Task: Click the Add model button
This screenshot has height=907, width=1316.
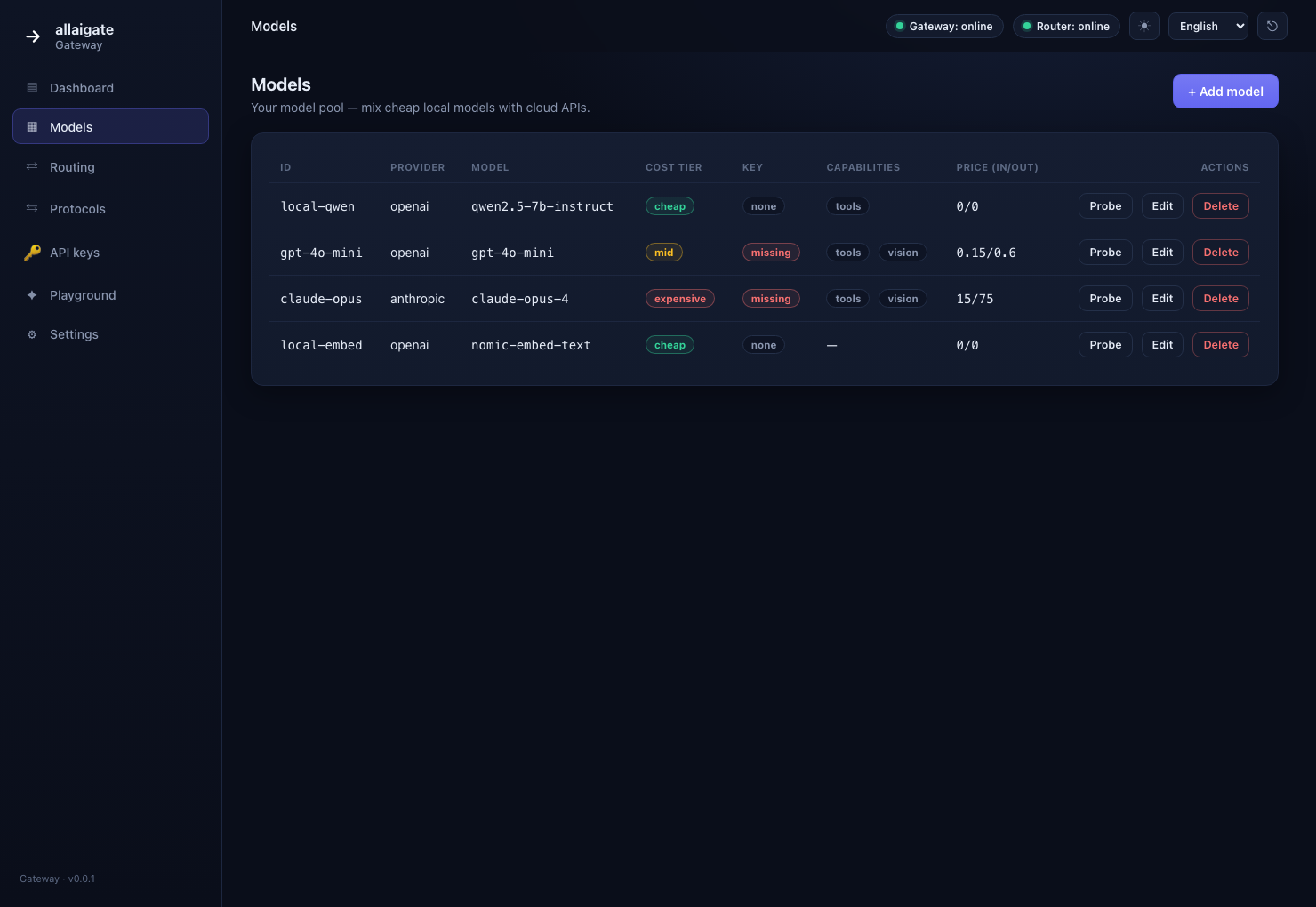Action: (x=1225, y=91)
